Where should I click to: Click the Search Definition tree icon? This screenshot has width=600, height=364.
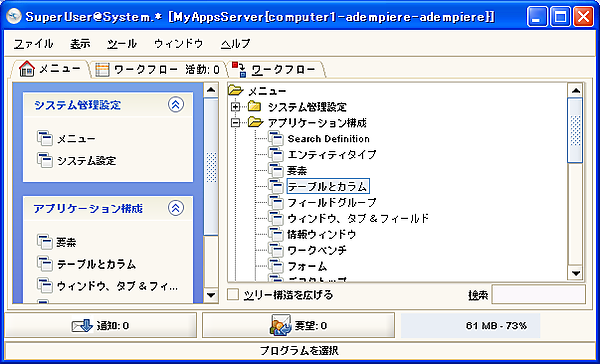276,138
